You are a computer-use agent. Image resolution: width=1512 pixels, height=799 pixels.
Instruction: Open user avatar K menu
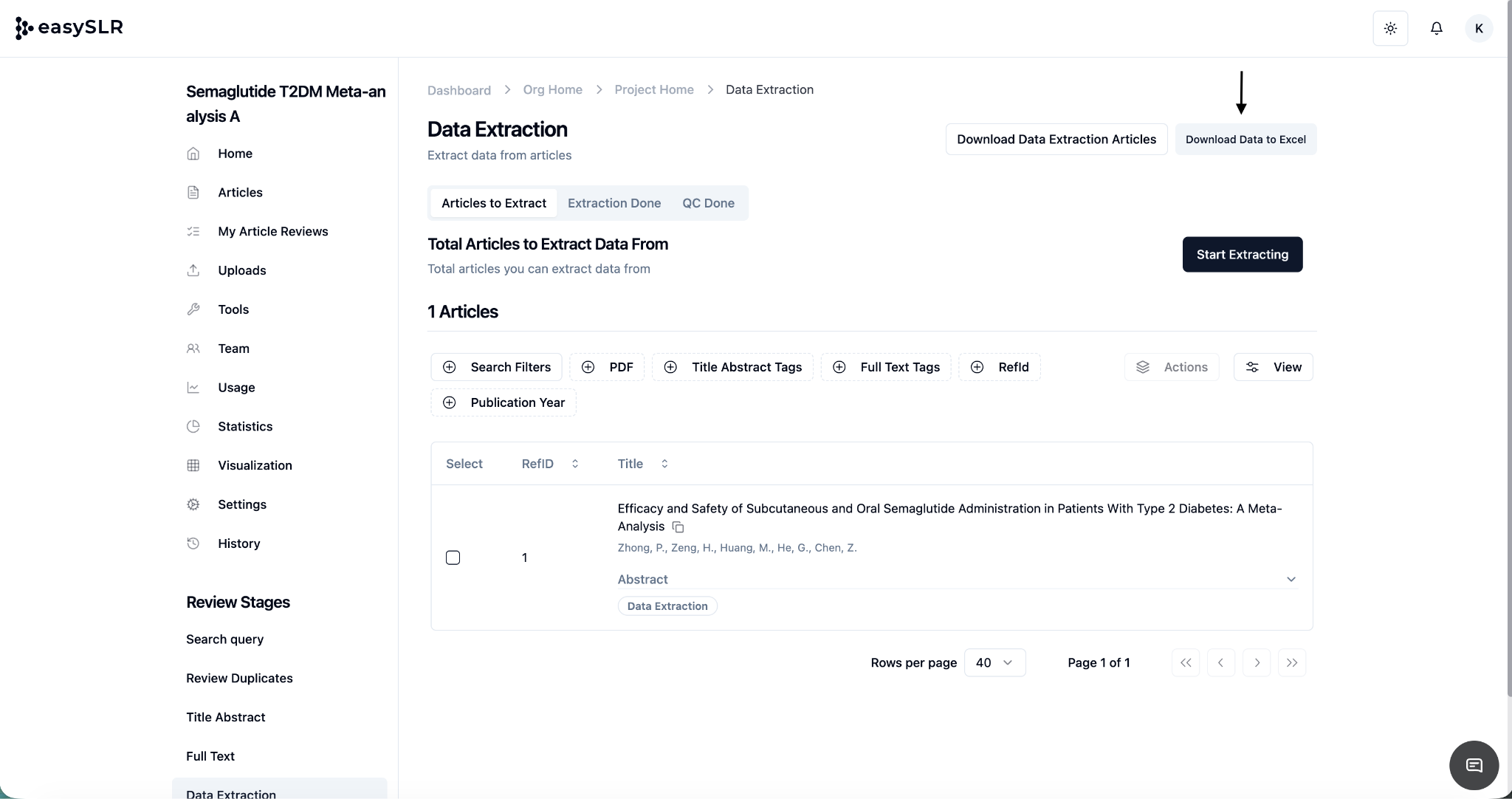click(1478, 28)
